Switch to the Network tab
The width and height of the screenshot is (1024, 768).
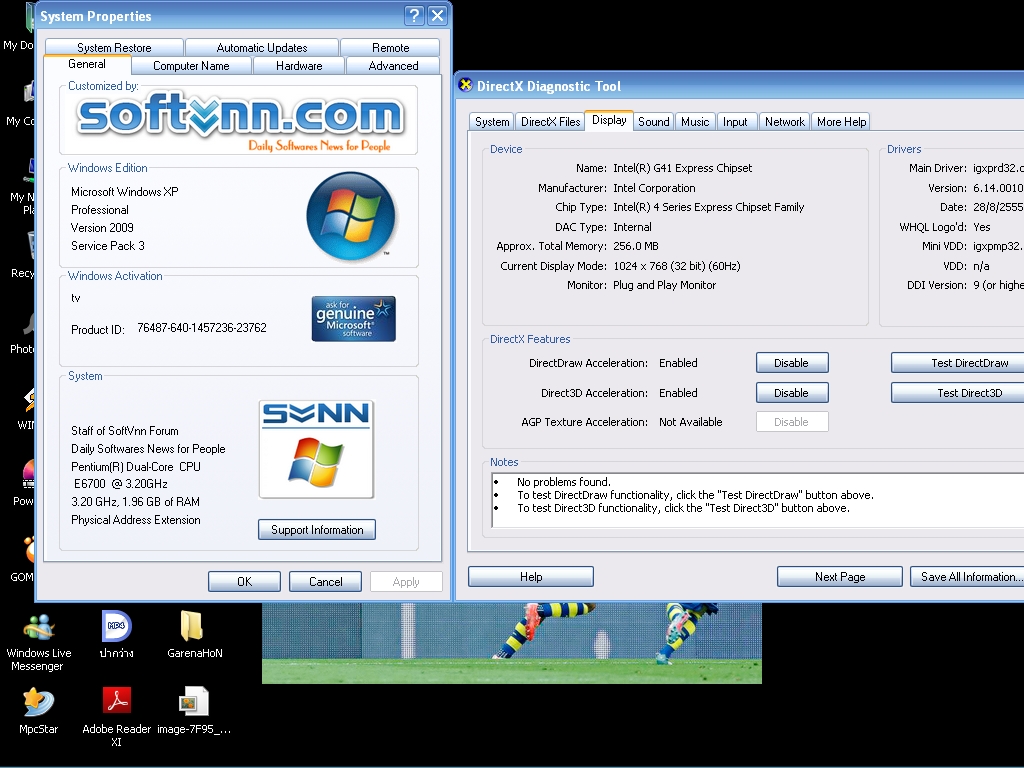click(x=785, y=121)
